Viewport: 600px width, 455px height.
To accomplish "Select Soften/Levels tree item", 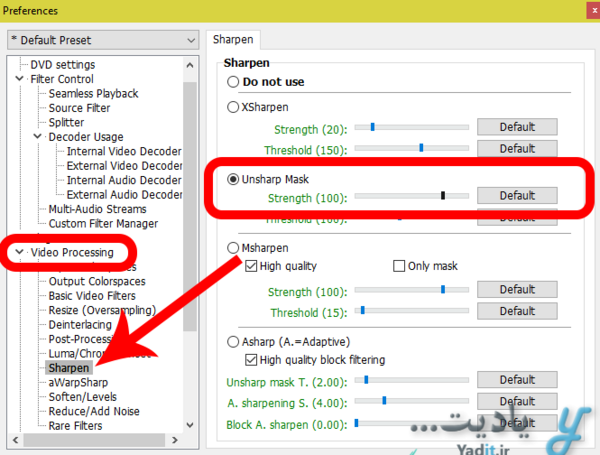I will [x=83, y=397].
